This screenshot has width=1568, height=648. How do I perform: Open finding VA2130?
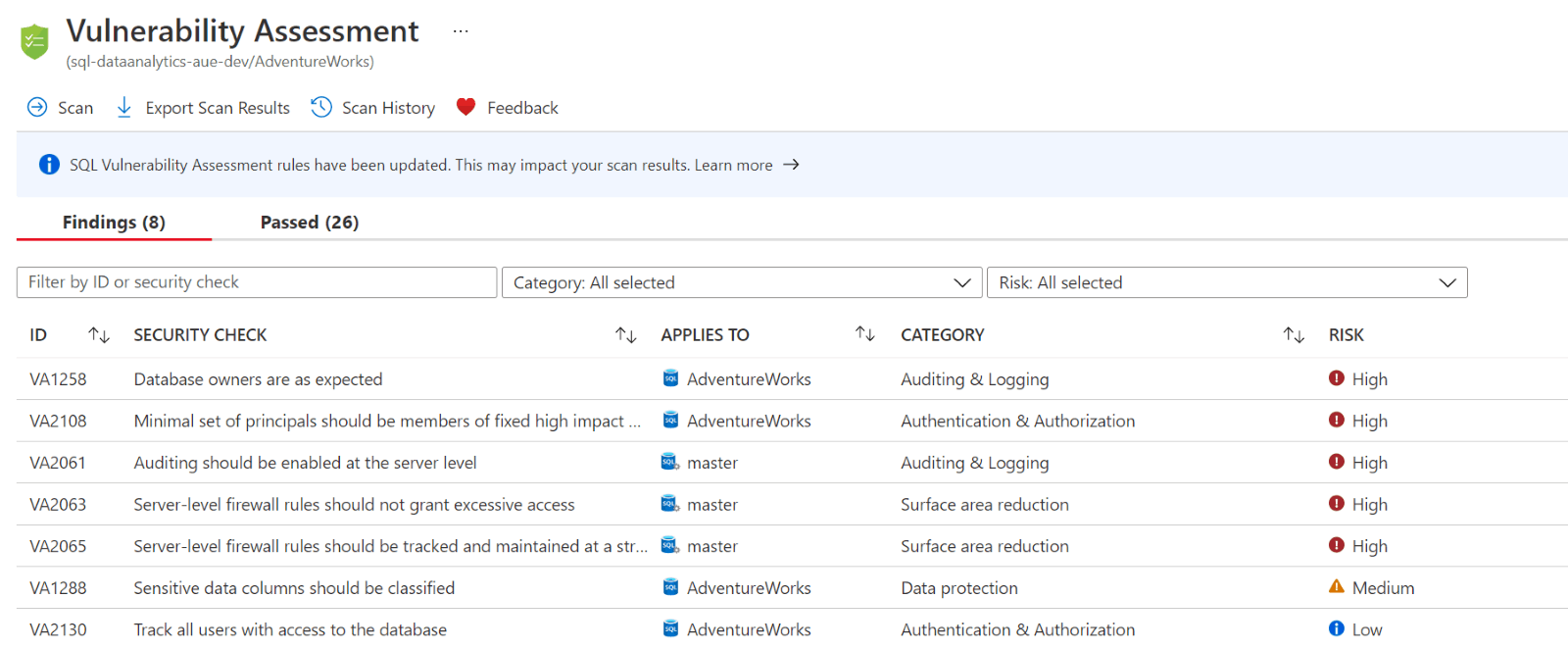click(x=58, y=629)
